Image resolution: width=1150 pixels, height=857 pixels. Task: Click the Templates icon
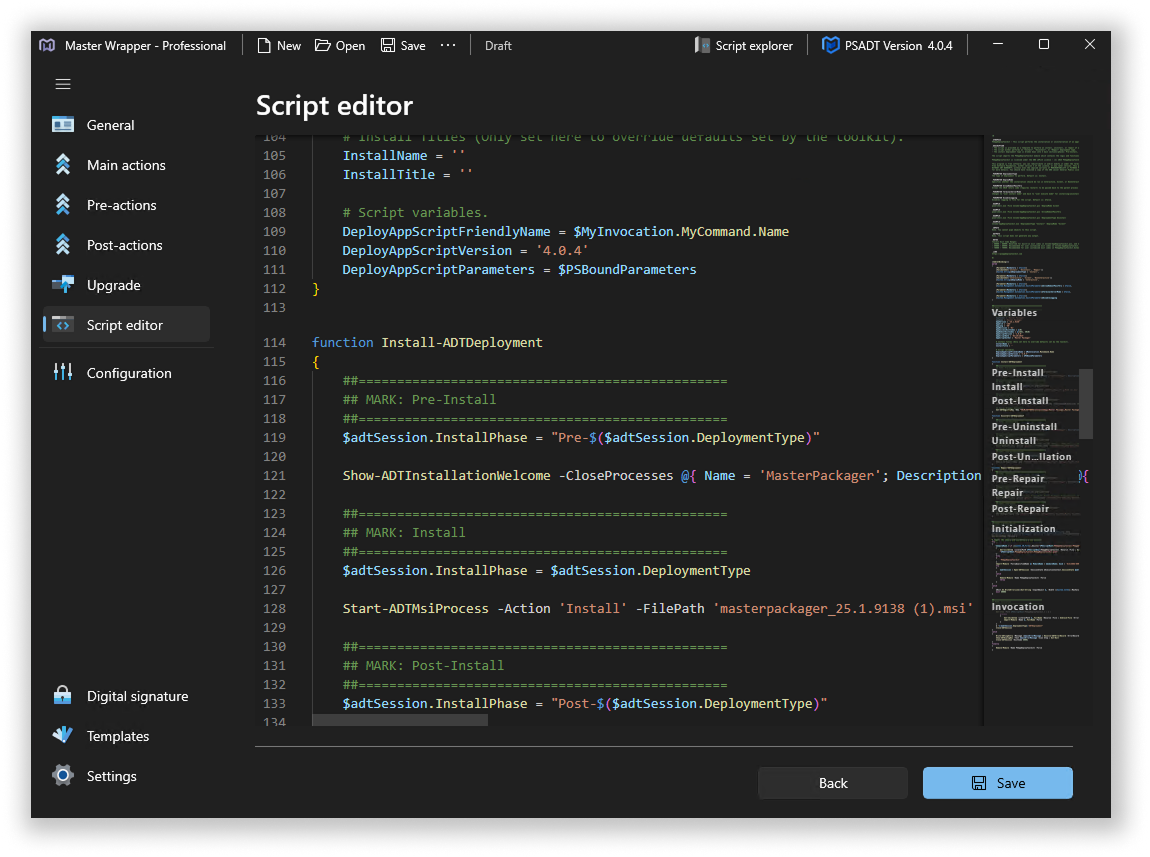(63, 736)
